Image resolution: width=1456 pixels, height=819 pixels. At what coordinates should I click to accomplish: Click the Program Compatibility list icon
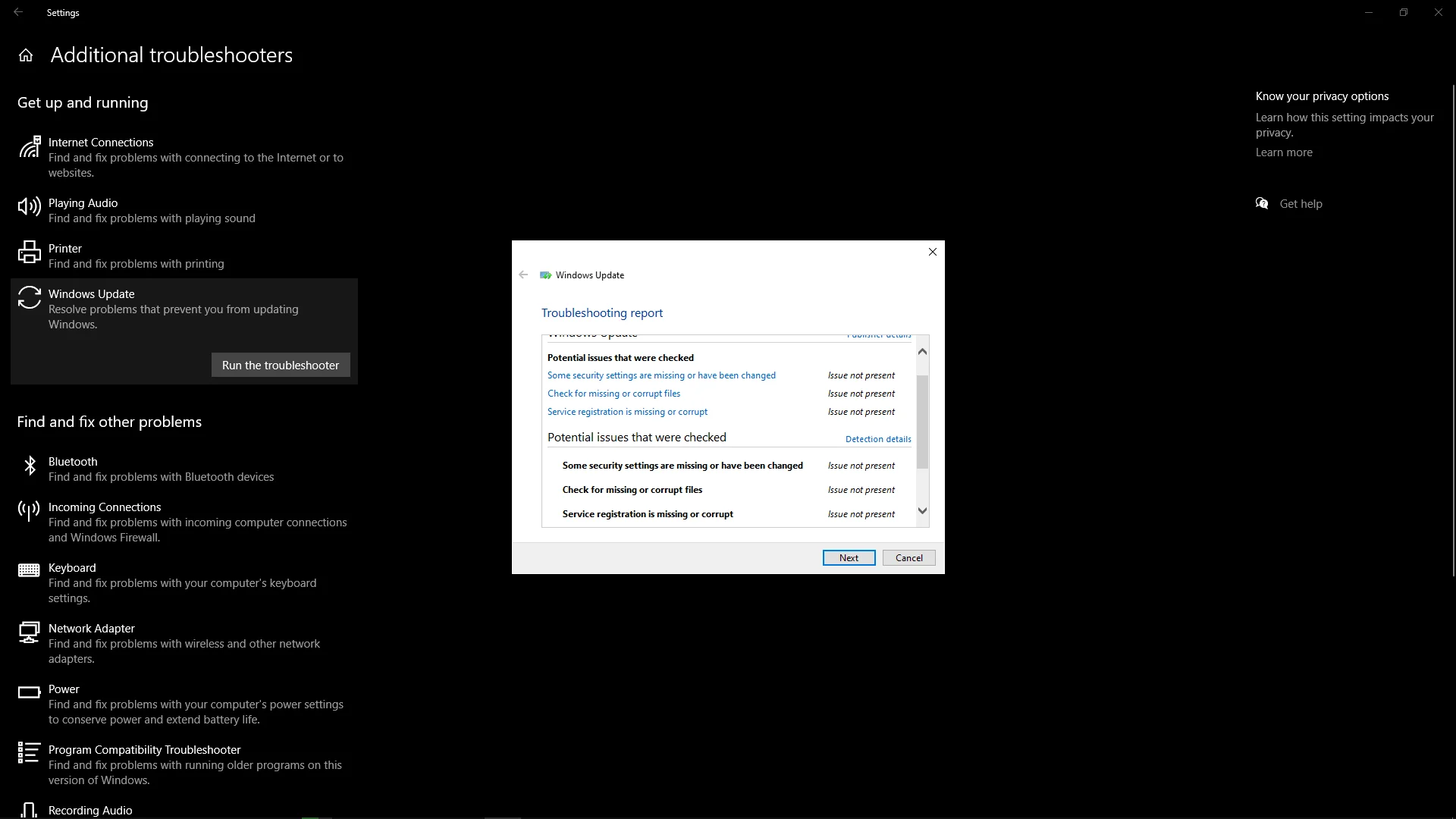point(29,753)
